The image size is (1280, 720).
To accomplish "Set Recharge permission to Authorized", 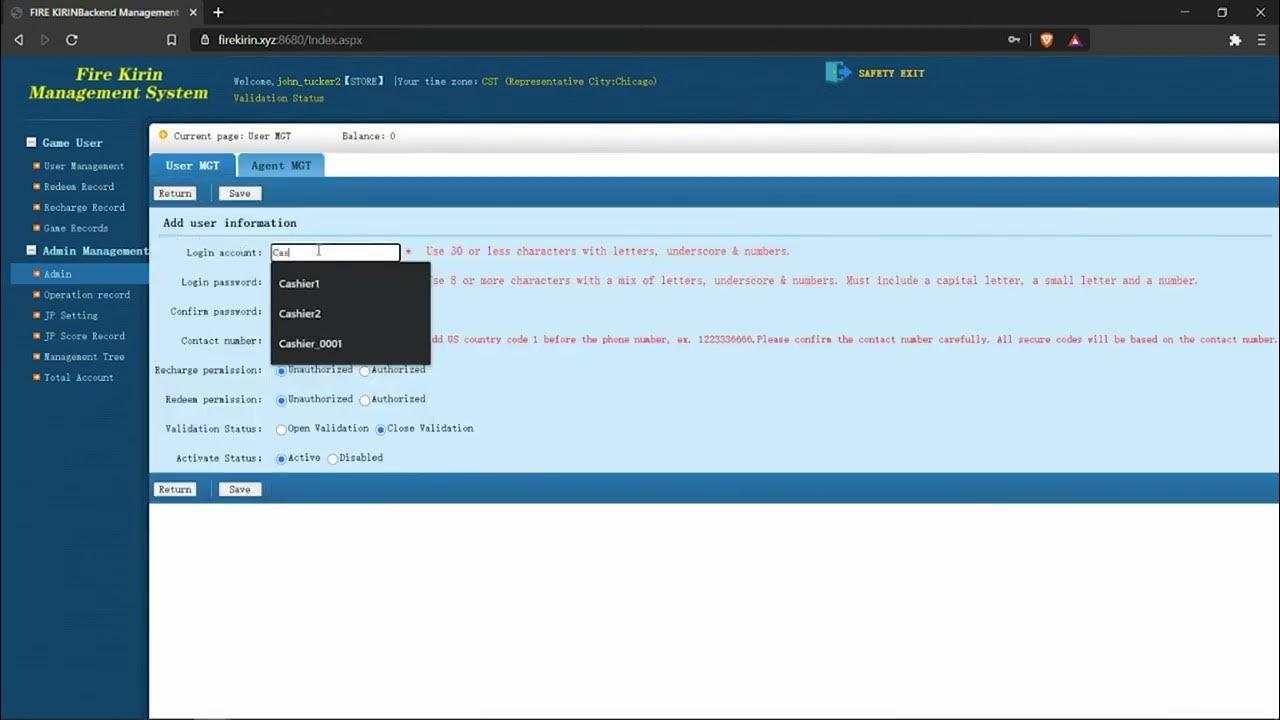I will point(365,371).
